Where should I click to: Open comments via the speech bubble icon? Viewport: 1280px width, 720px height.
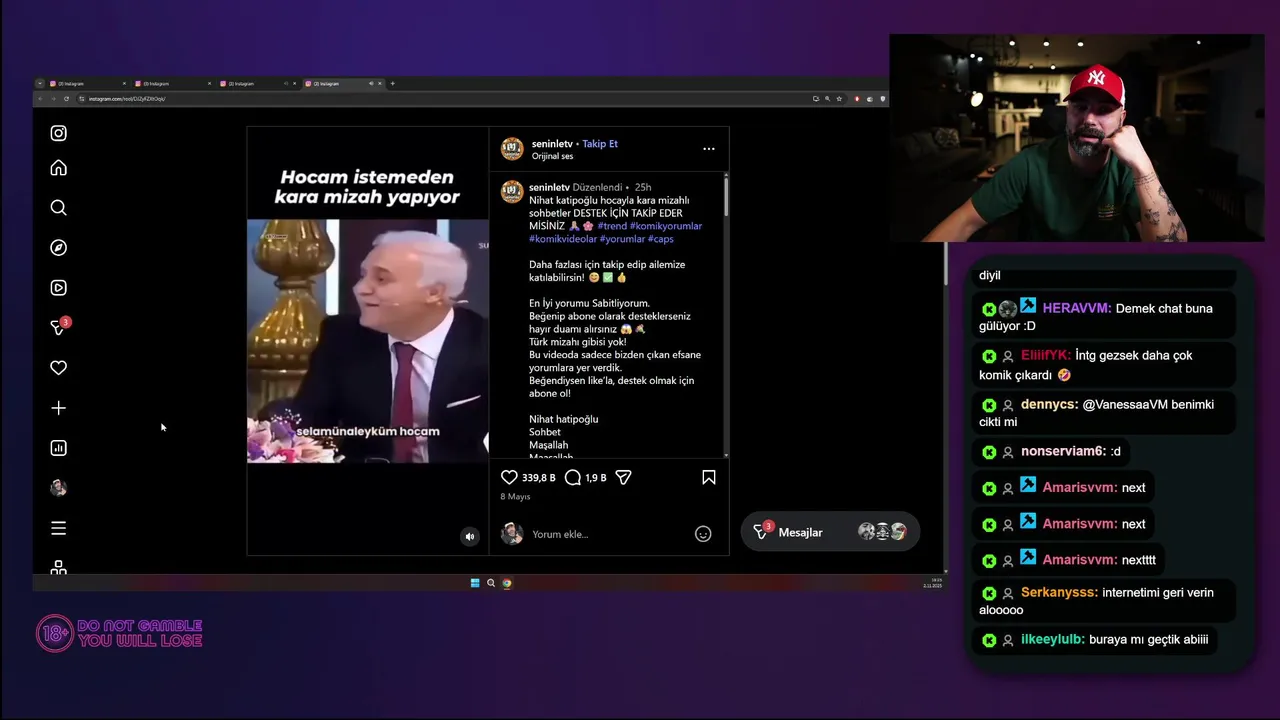pyautogui.click(x=573, y=478)
